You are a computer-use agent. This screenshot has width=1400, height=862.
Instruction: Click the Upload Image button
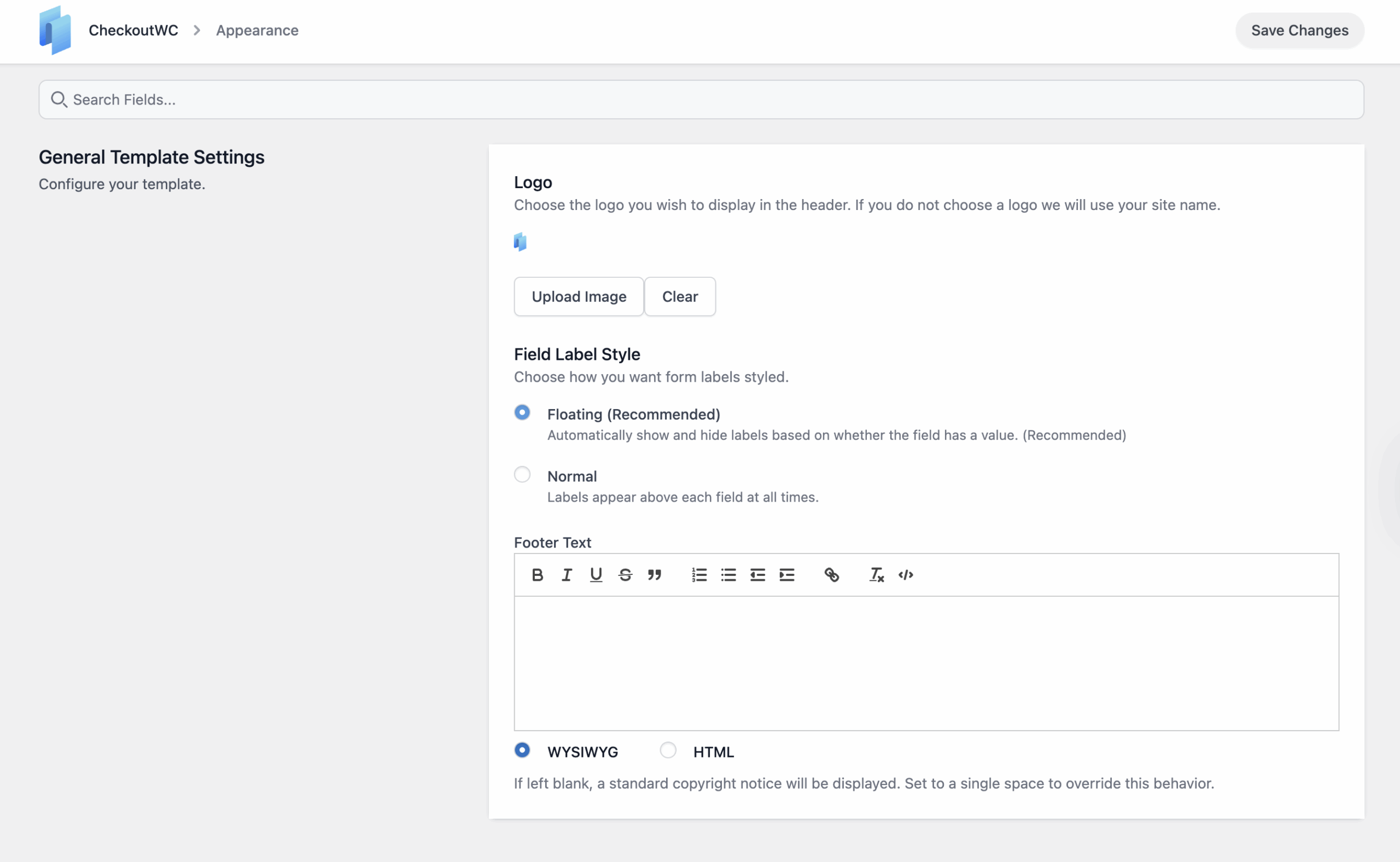(x=578, y=296)
